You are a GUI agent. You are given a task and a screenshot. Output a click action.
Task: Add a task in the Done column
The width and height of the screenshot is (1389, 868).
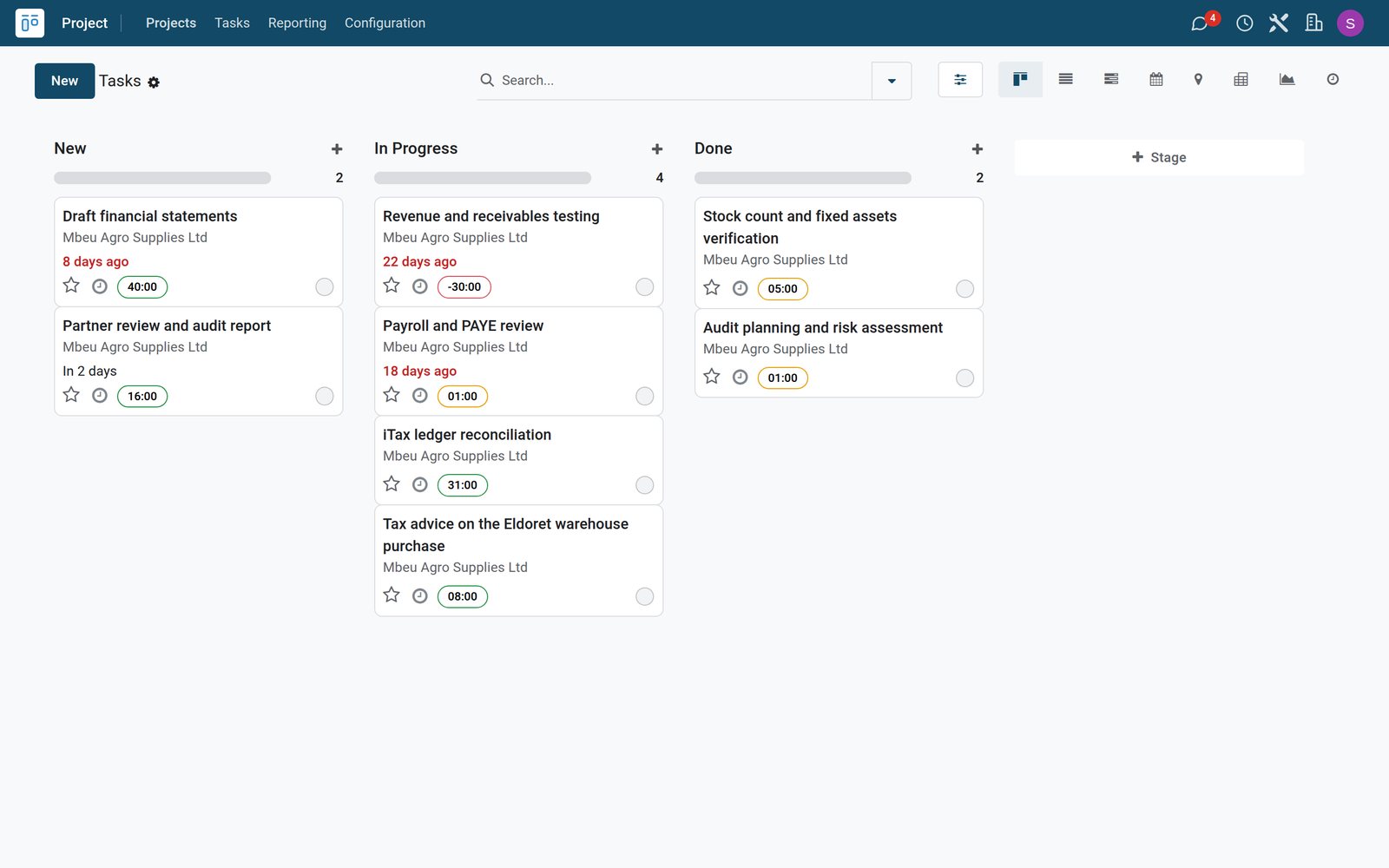978,149
